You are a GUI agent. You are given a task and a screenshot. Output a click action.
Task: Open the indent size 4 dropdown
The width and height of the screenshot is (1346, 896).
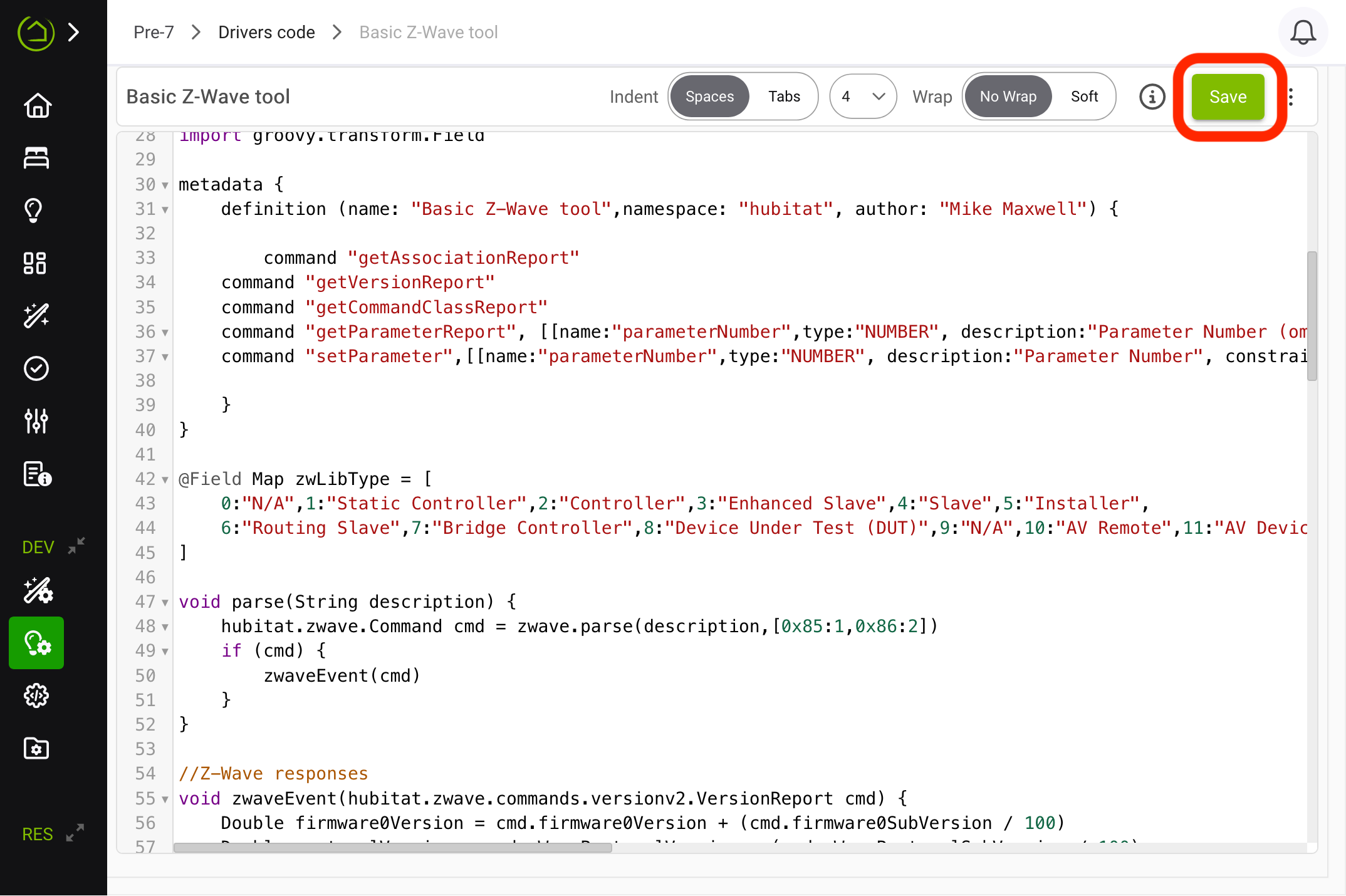(x=863, y=96)
